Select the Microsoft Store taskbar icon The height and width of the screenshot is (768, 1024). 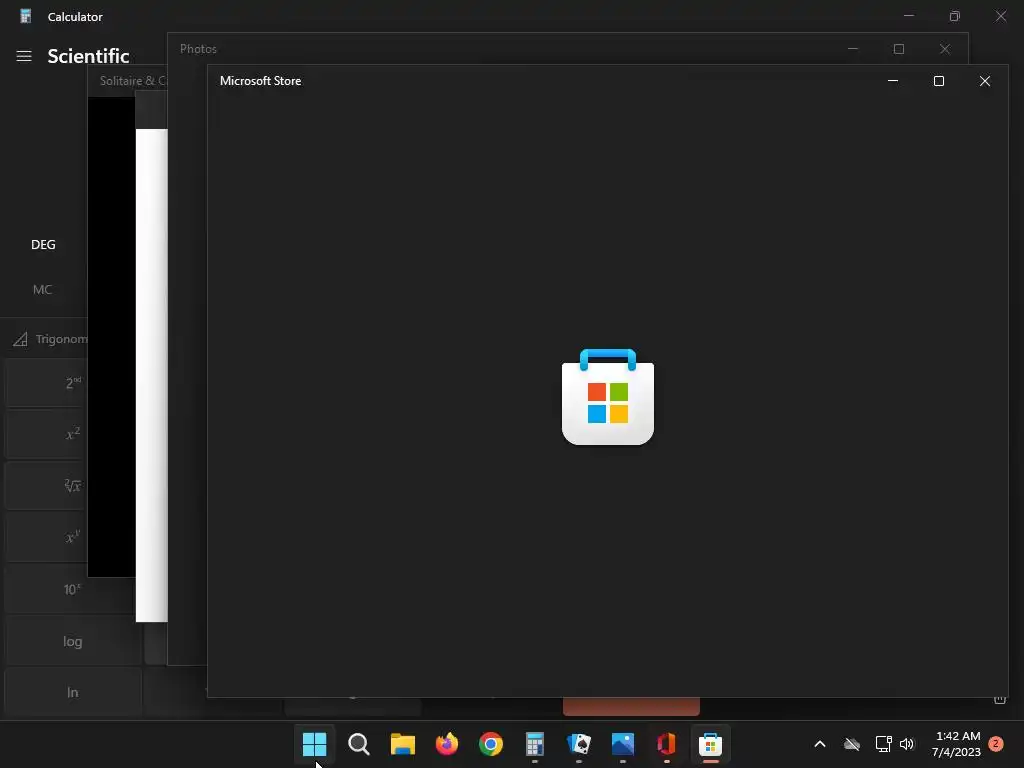pyautogui.click(x=711, y=744)
